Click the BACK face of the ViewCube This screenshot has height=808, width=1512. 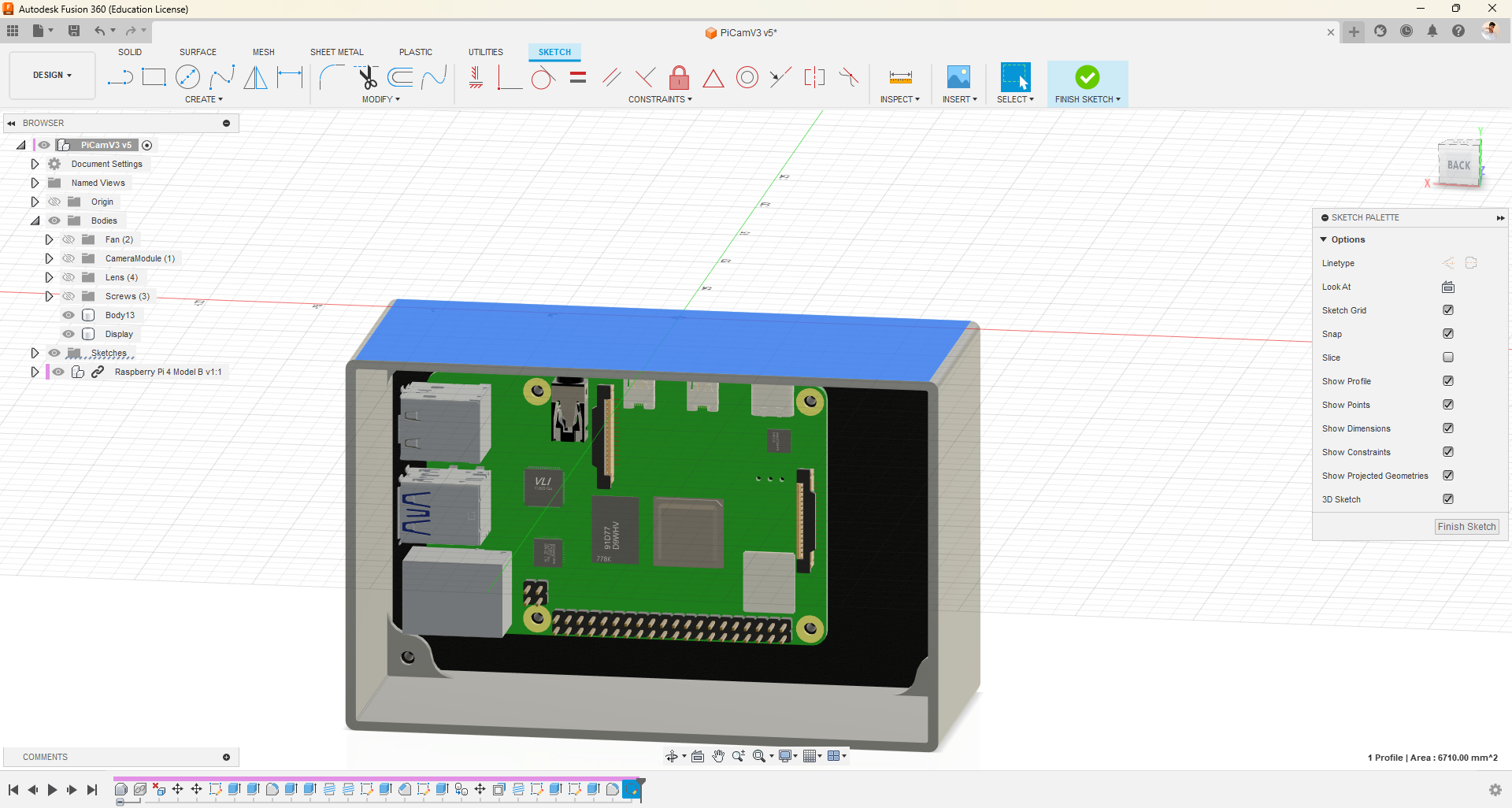coord(1458,165)
